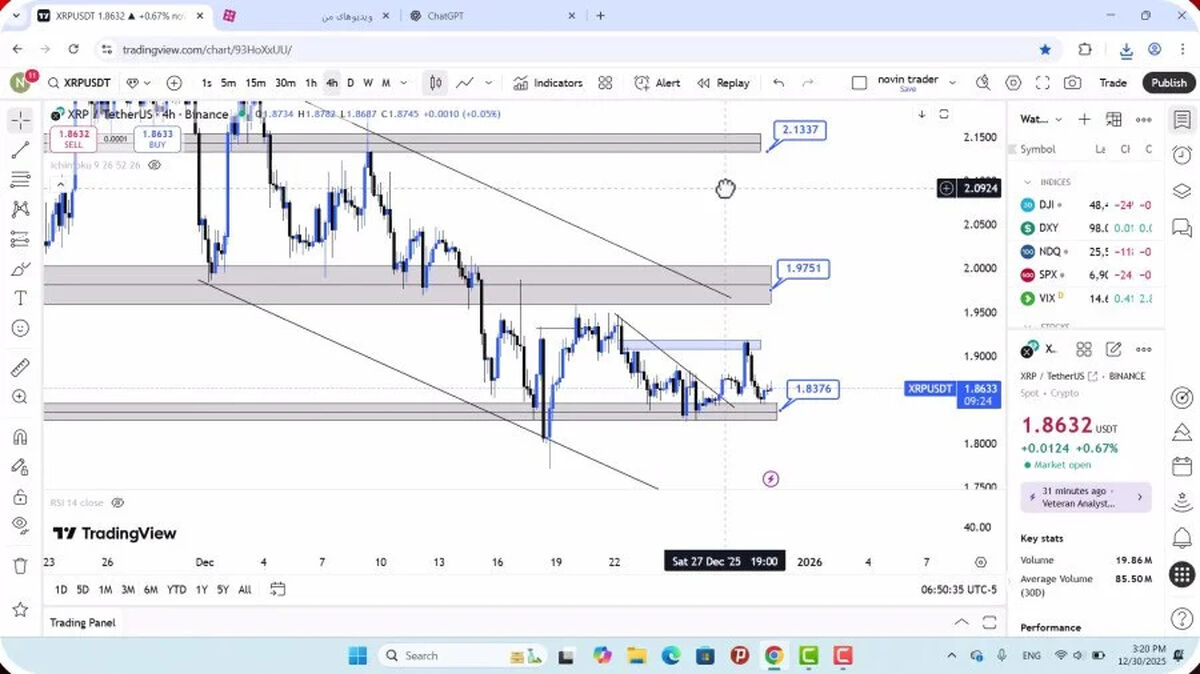The height and width of the screenshot is (674, 1200).
Task: Open go to date calendar icon
Action: click(x=278, y=589)
